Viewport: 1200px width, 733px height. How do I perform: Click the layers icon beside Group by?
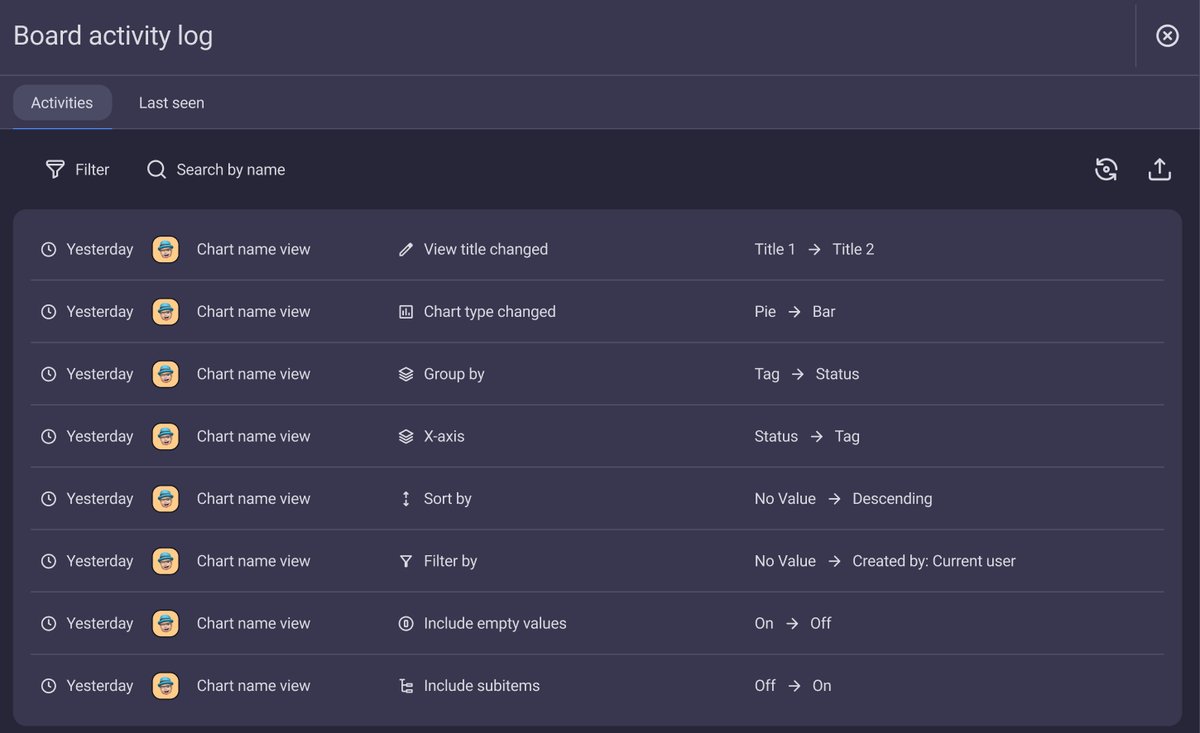pos(406,374)
